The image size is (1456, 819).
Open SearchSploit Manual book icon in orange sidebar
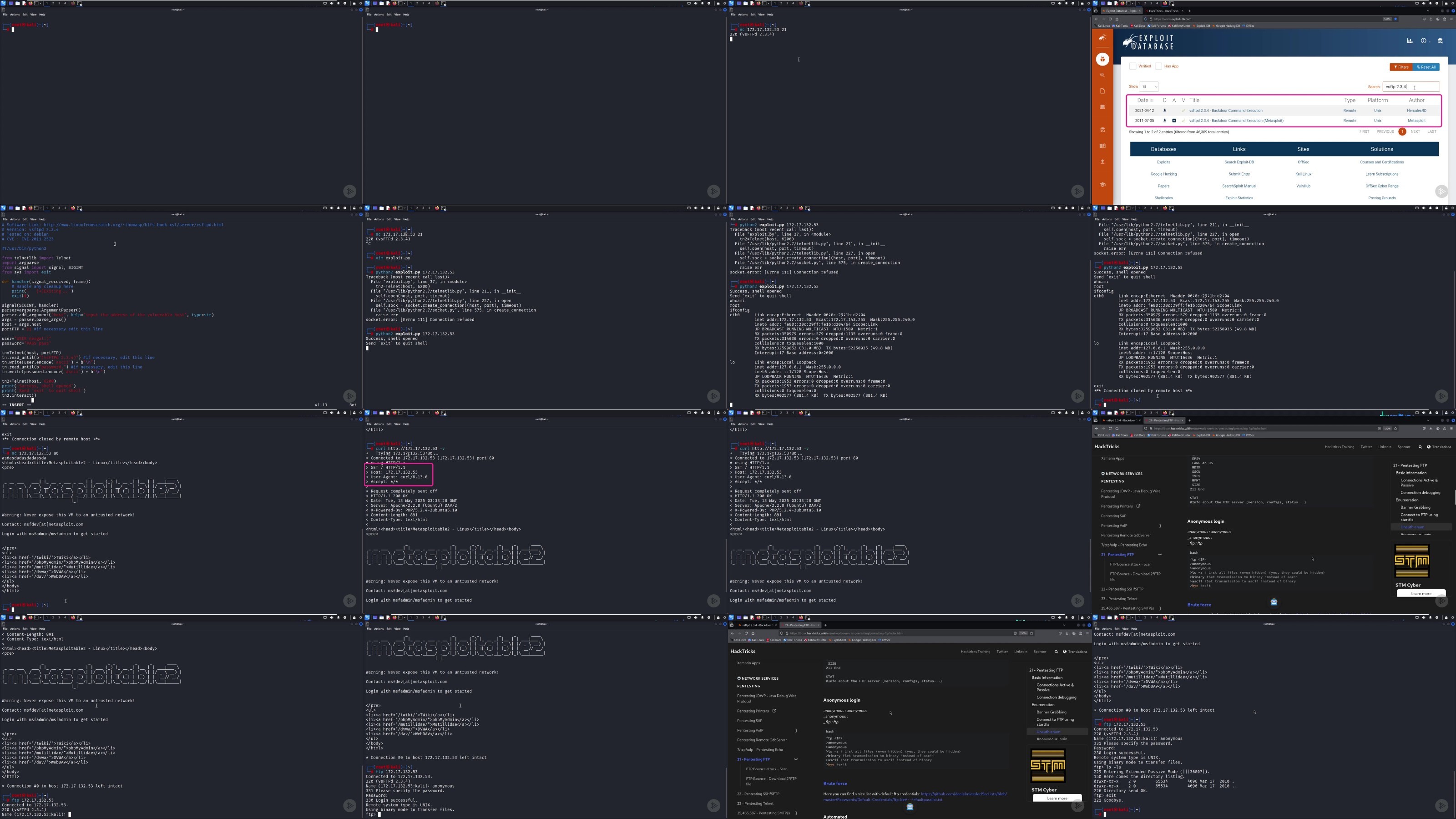1102,146
